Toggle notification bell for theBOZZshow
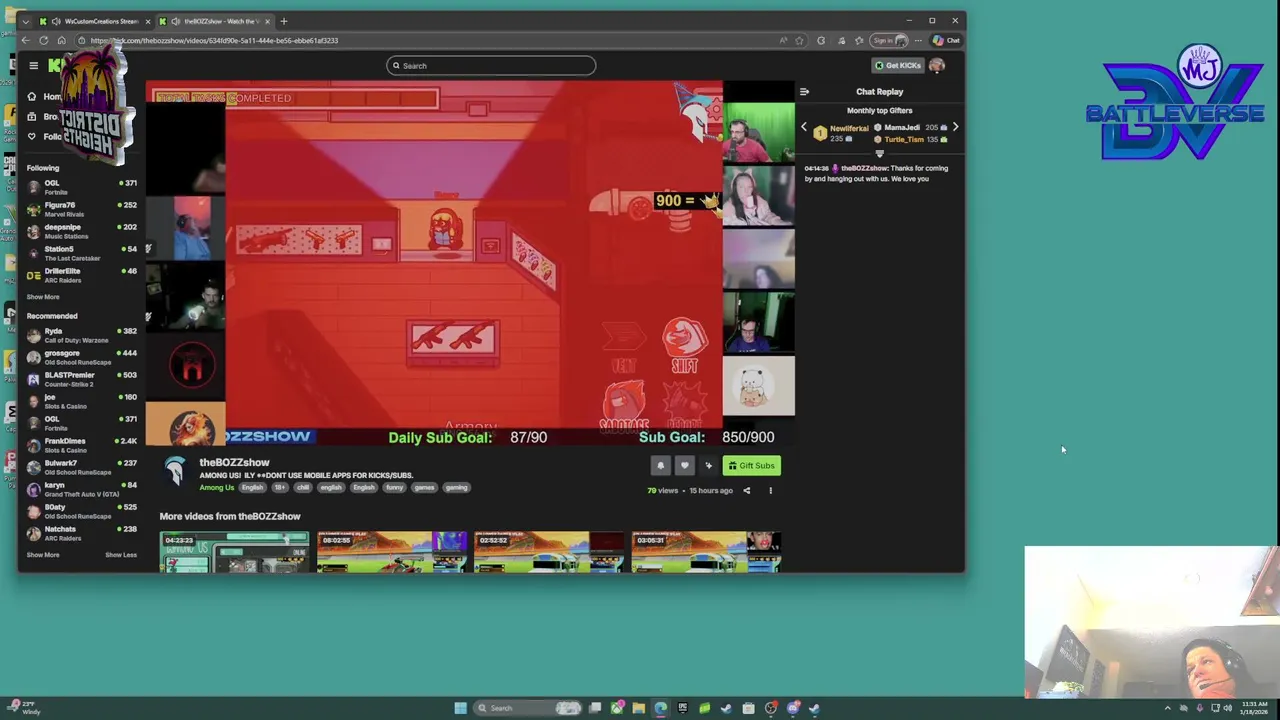Viewport: 1280px width, 720px height. (660, 465)
